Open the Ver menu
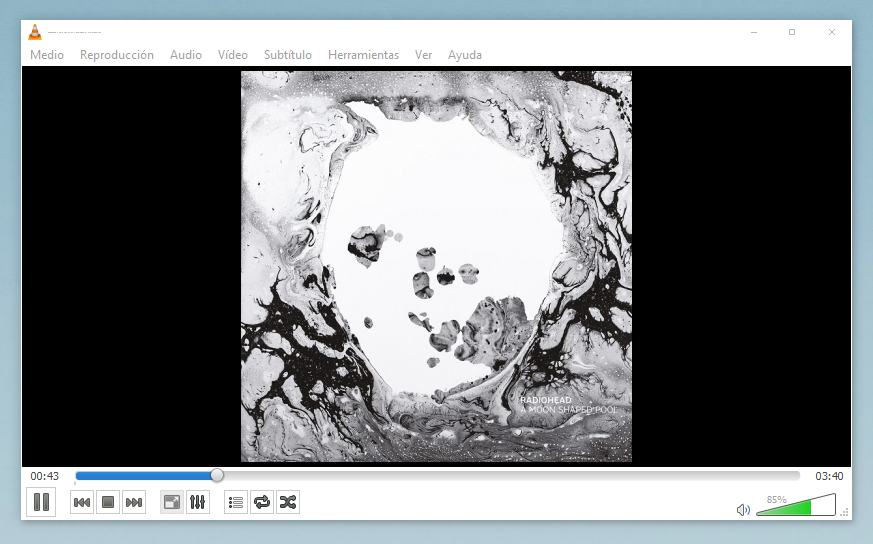 [x=423, y=55]
